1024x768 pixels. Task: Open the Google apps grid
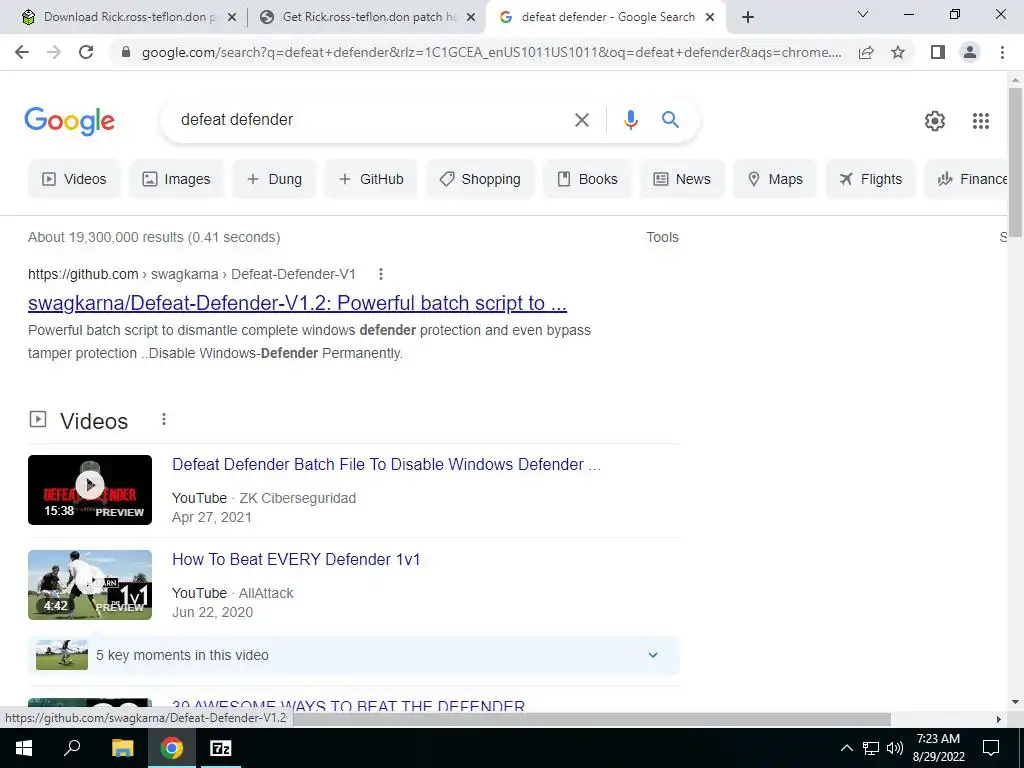pyautogui.click(x=981, y=121)
